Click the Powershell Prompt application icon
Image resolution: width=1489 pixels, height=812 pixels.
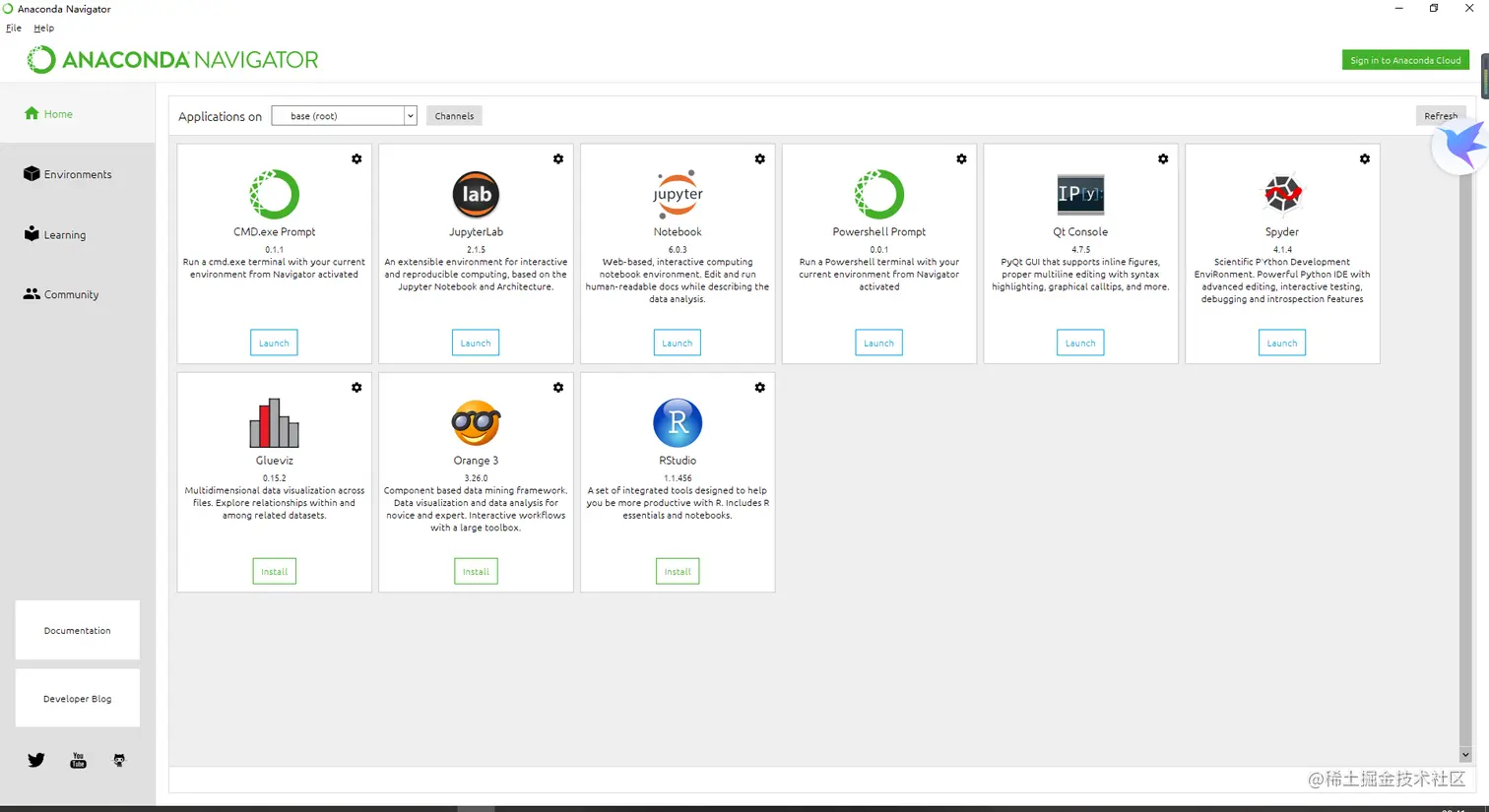click(879, 194)
